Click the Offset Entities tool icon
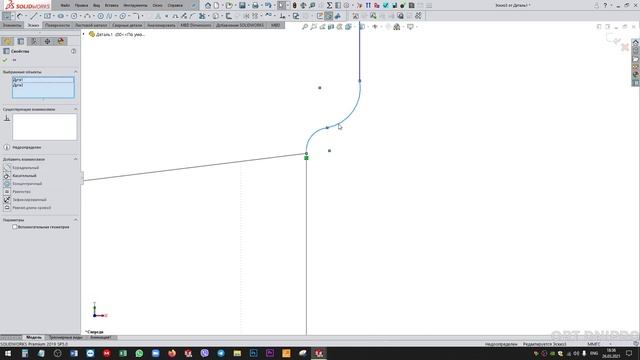 tap(229, 16)
